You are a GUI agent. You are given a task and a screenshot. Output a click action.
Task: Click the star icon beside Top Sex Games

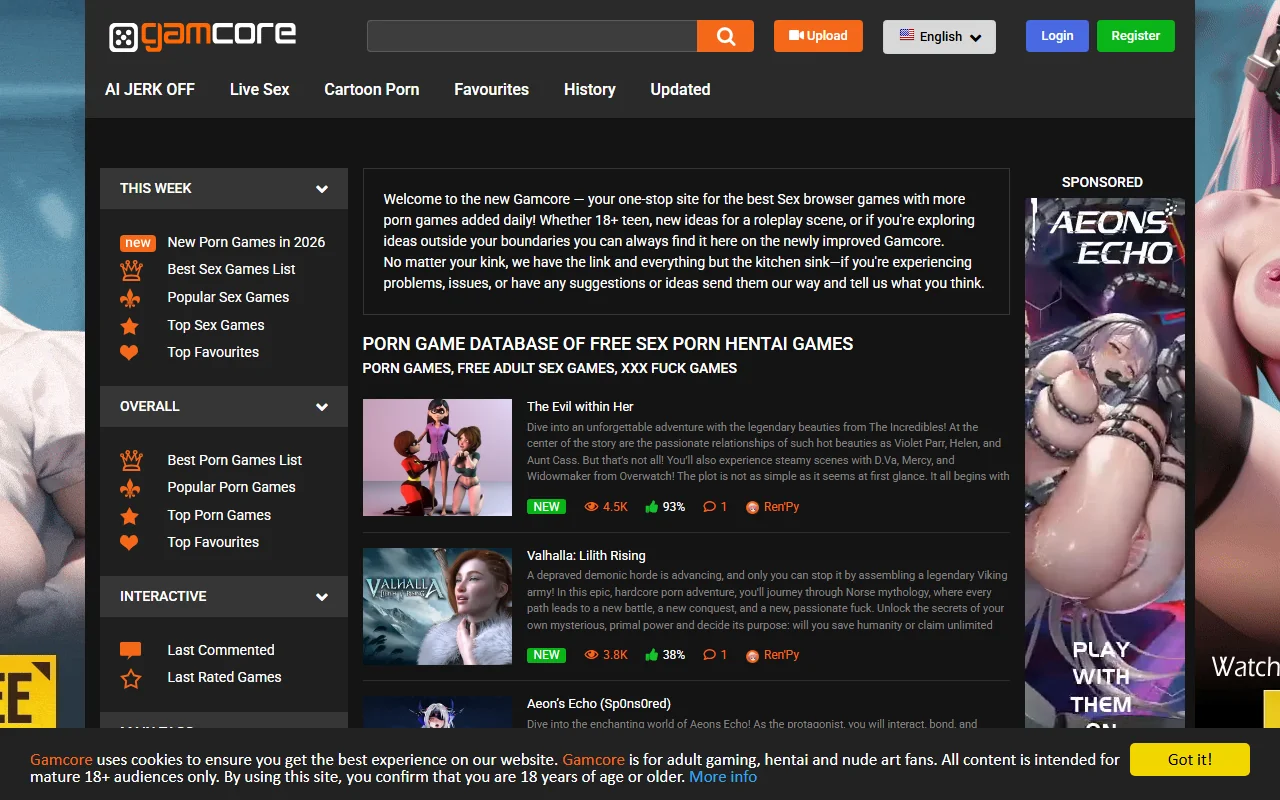pyautogui.click(x=130, y=325)
